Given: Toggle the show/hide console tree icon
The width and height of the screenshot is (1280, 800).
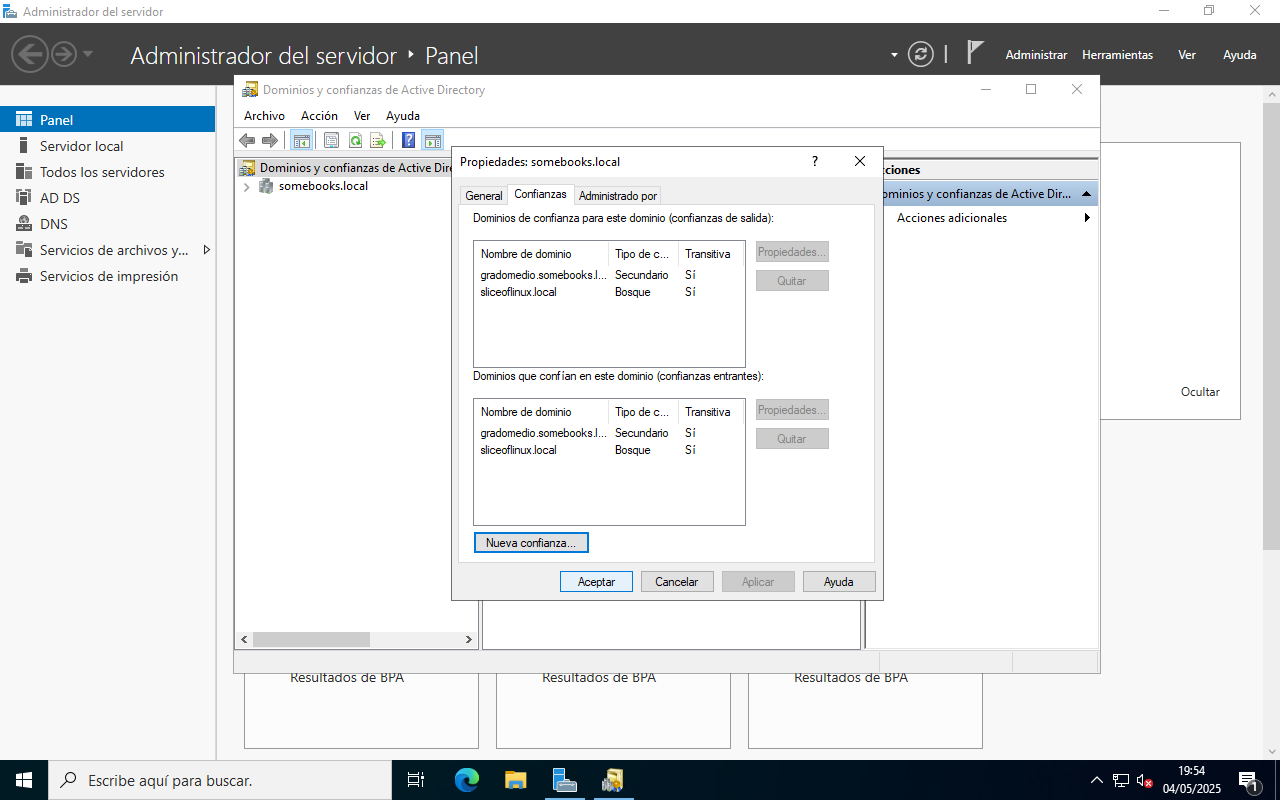Looking at the screenshot, I should 301,141.
